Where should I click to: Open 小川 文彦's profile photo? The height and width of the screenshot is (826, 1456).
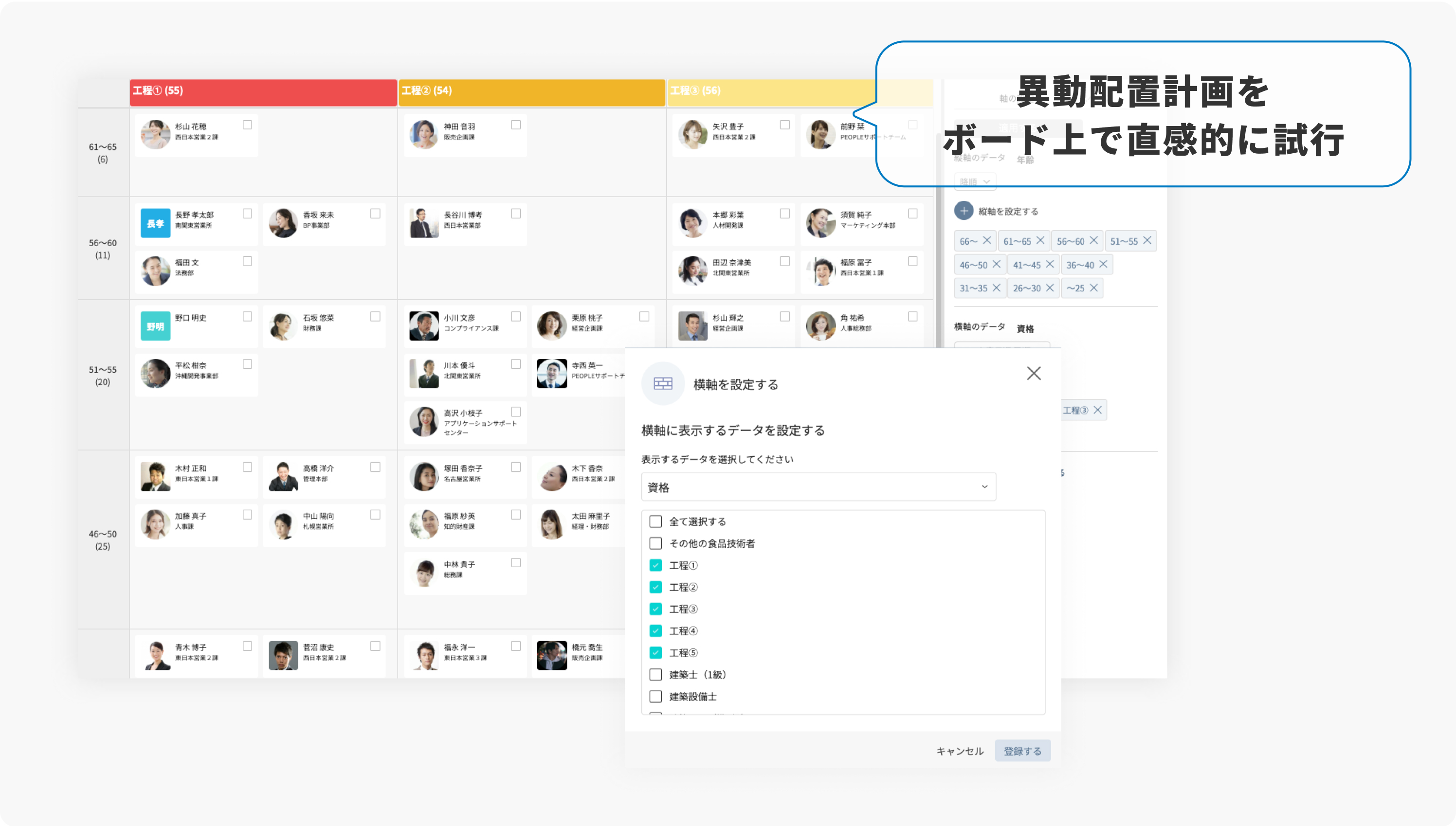point(424,326)
